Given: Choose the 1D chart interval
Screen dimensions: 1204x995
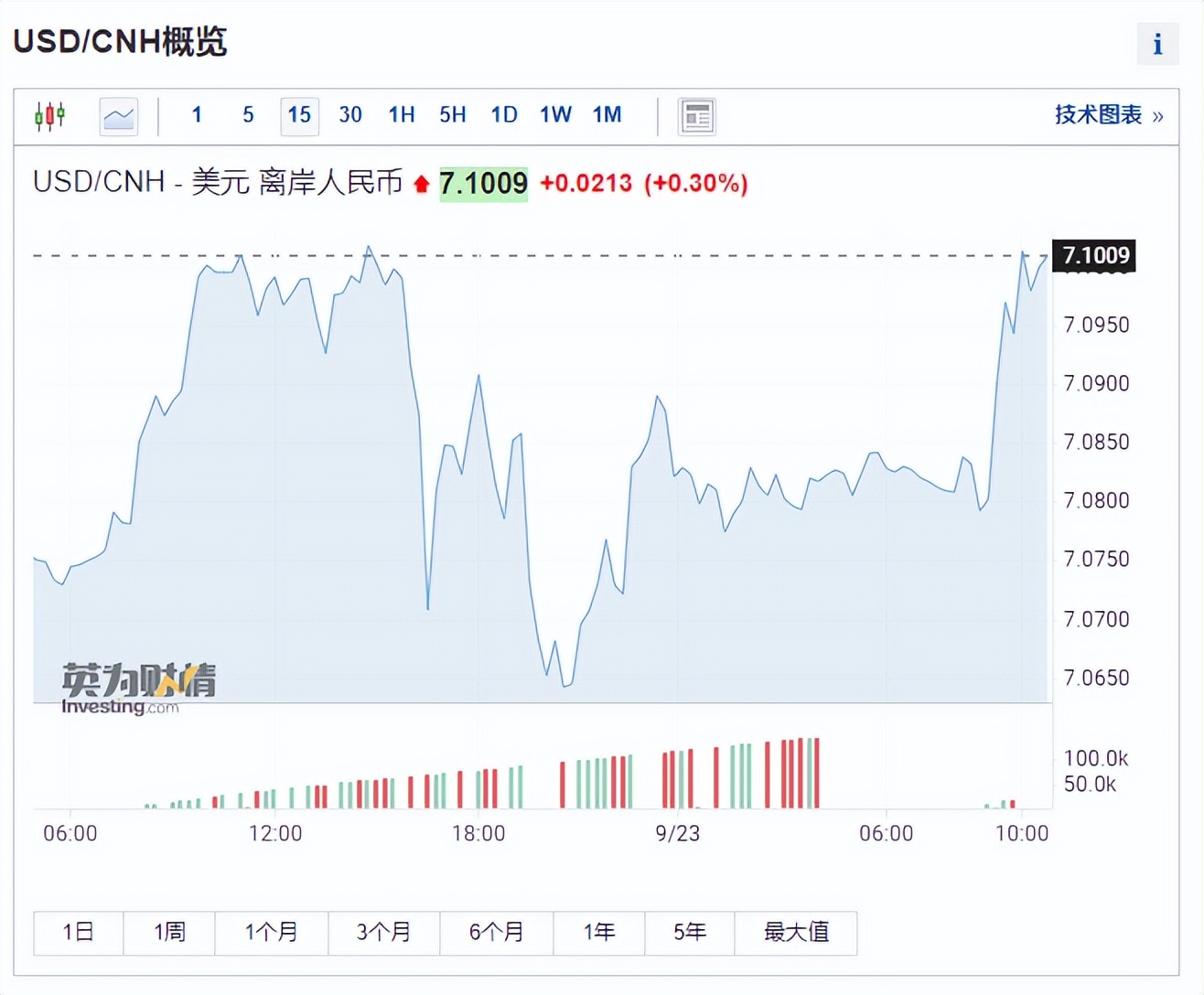Looking at the screenshot, I should point(504,115).
